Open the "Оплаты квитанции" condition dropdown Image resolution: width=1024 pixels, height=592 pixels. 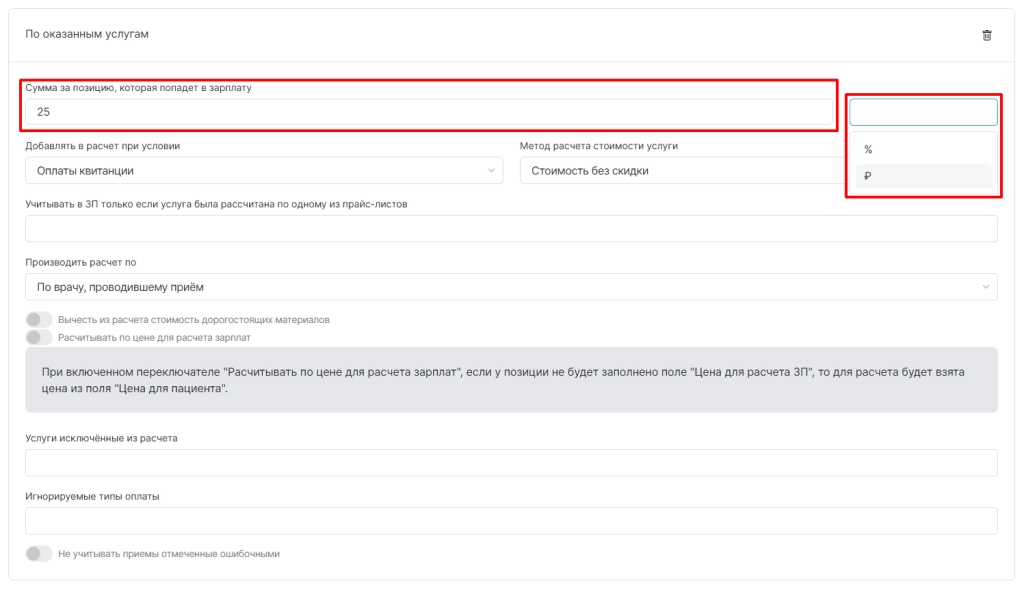(x=264, y=171)
